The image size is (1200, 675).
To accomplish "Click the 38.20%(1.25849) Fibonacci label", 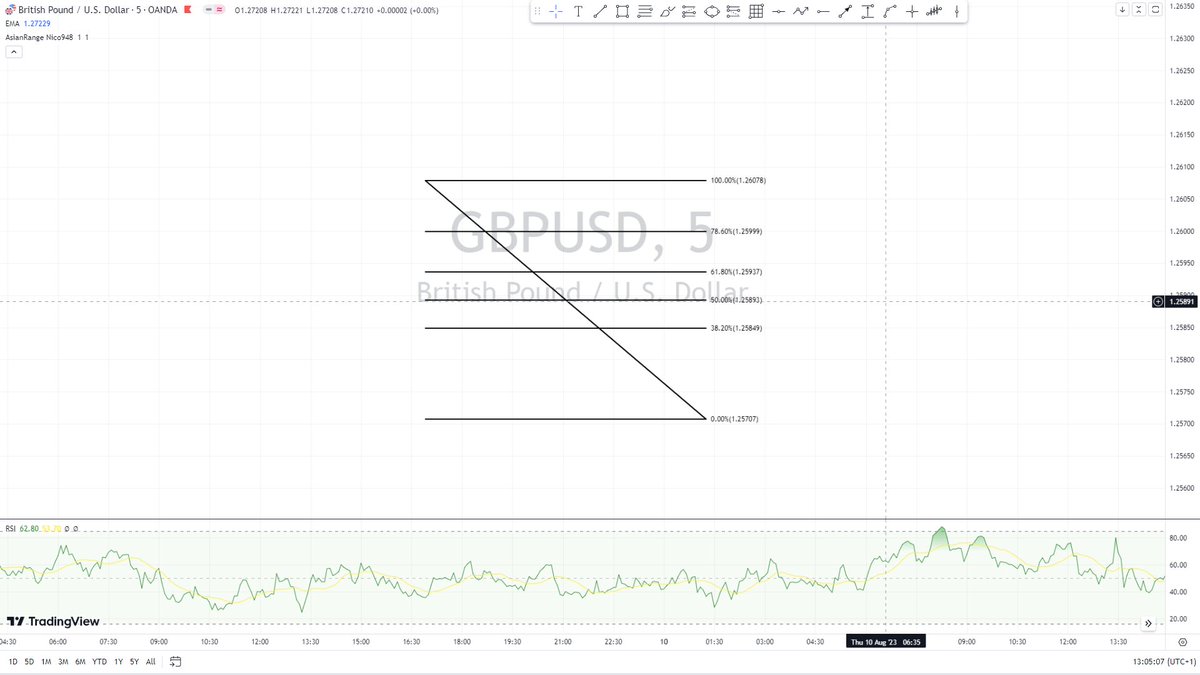I will pyautogui.click(x=738, y=328).
